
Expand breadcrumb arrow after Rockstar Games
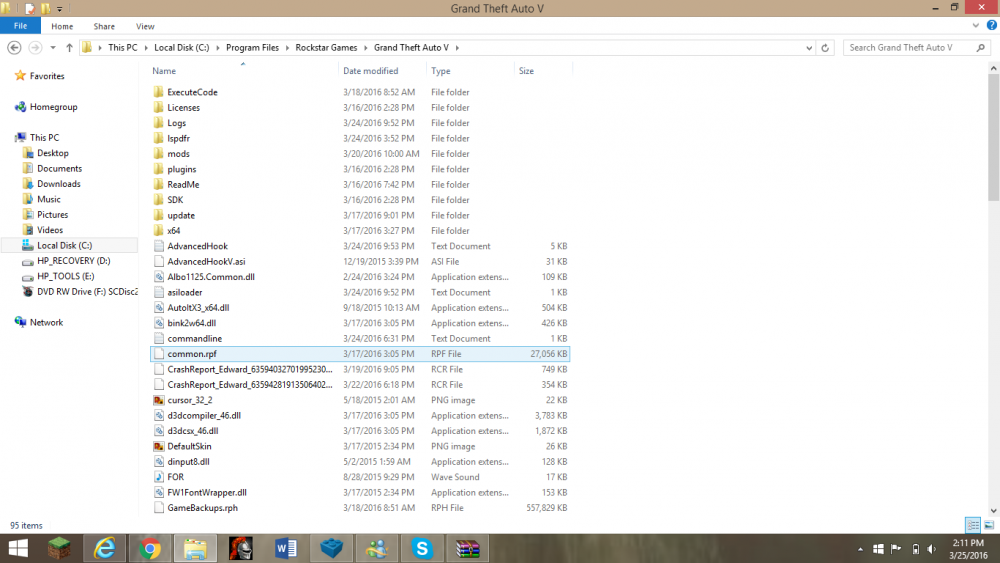click(365, 48)
